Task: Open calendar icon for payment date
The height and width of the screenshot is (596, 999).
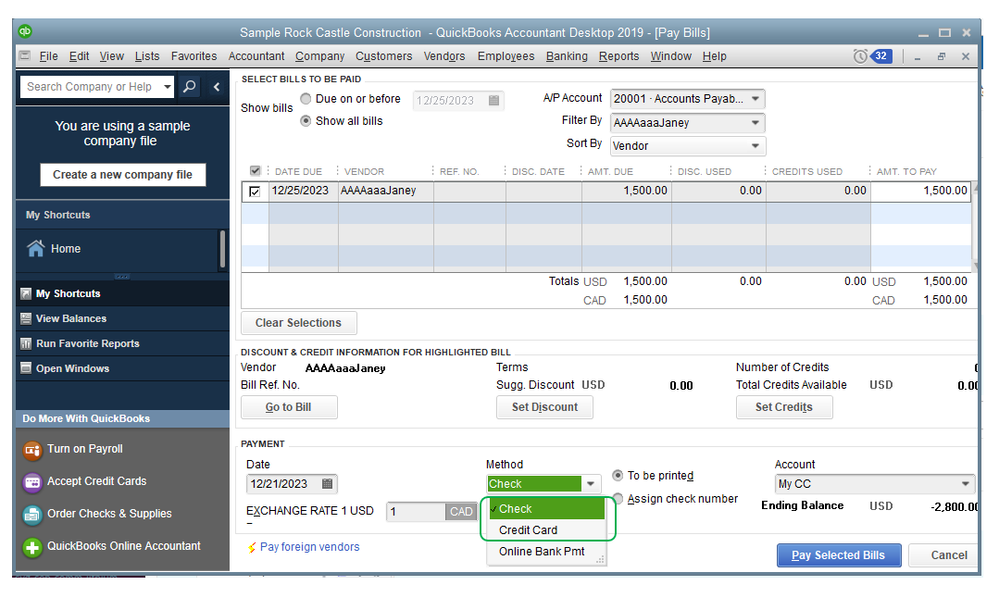Action: coord(327,484)
